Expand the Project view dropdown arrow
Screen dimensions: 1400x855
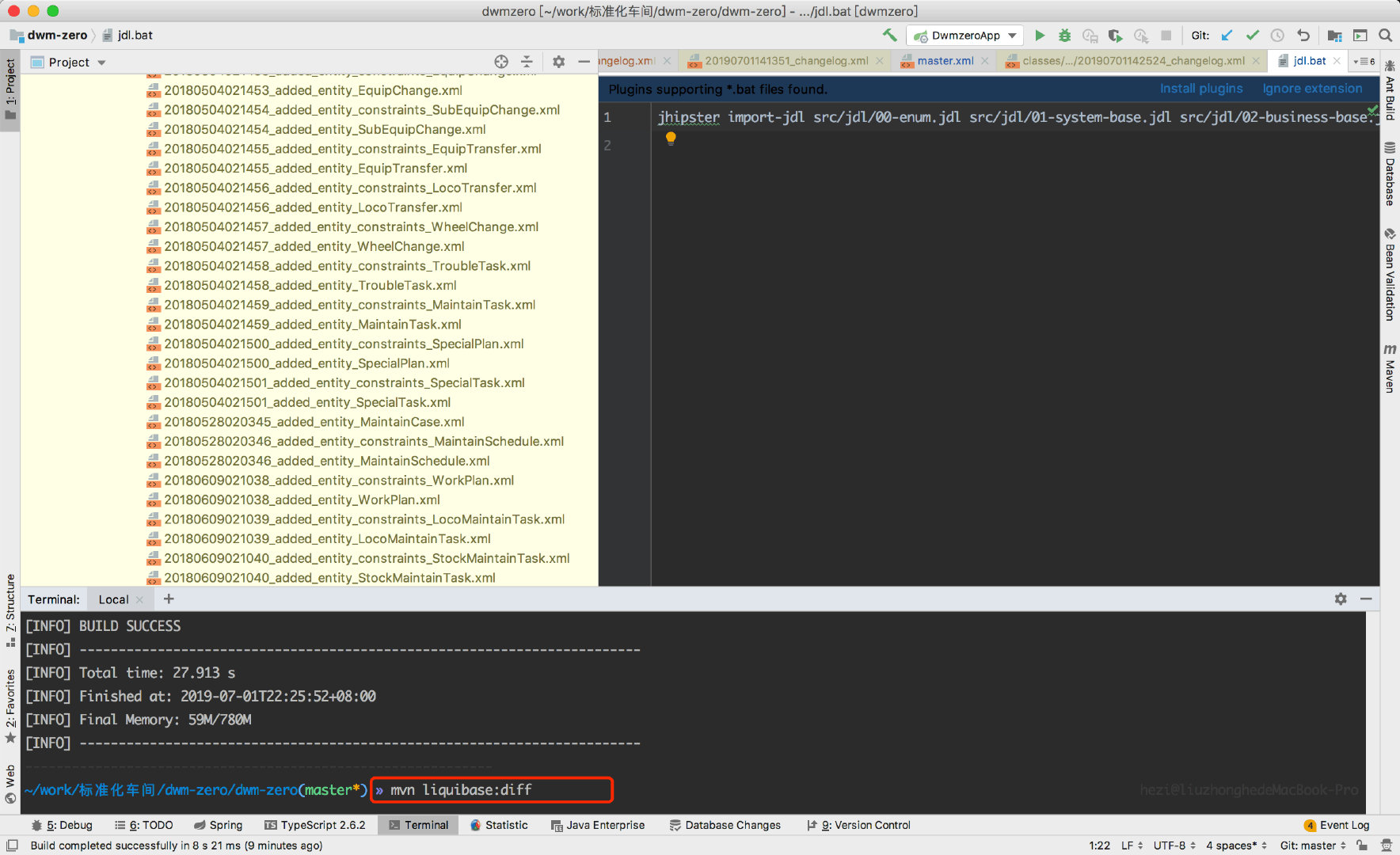[x=101, y=63]
